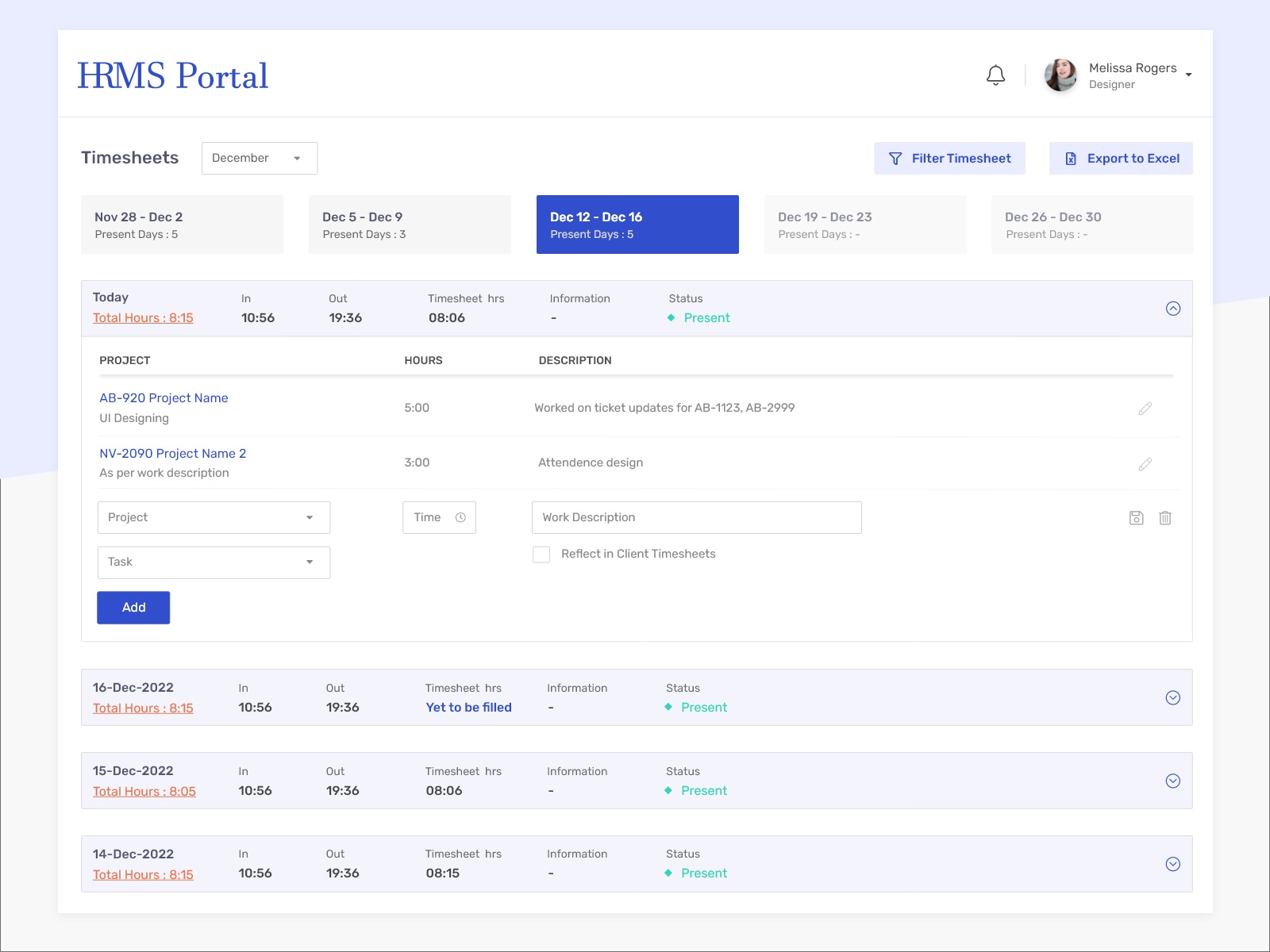
Task: Open the Project dropdown
Action: 213,517
